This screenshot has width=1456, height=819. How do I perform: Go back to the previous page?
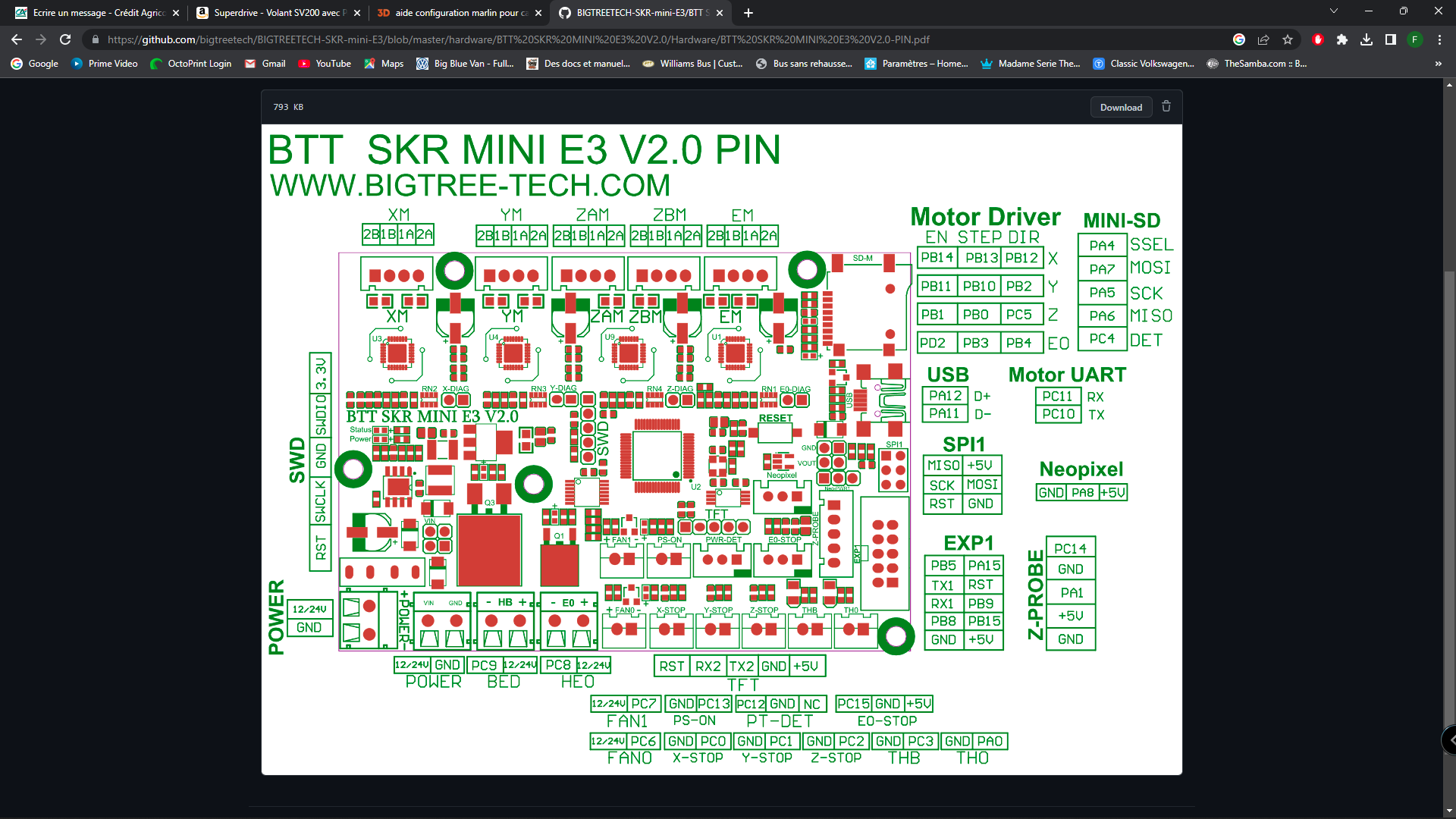click(17, 39)
